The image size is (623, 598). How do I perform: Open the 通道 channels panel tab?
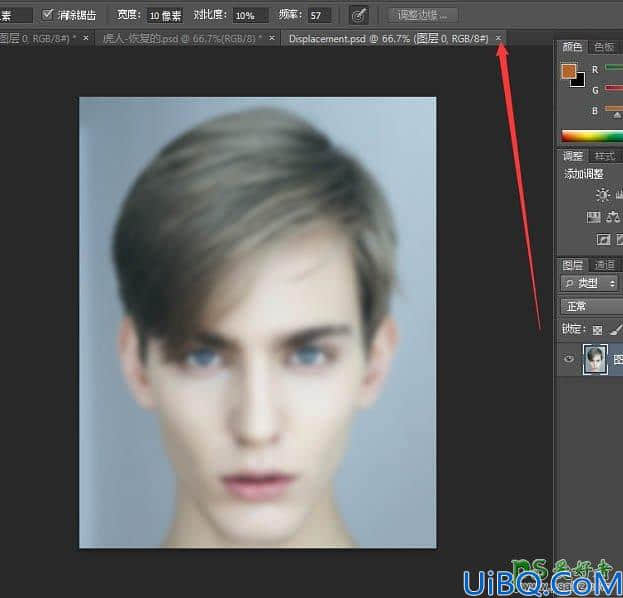click(x=604, y=265)
